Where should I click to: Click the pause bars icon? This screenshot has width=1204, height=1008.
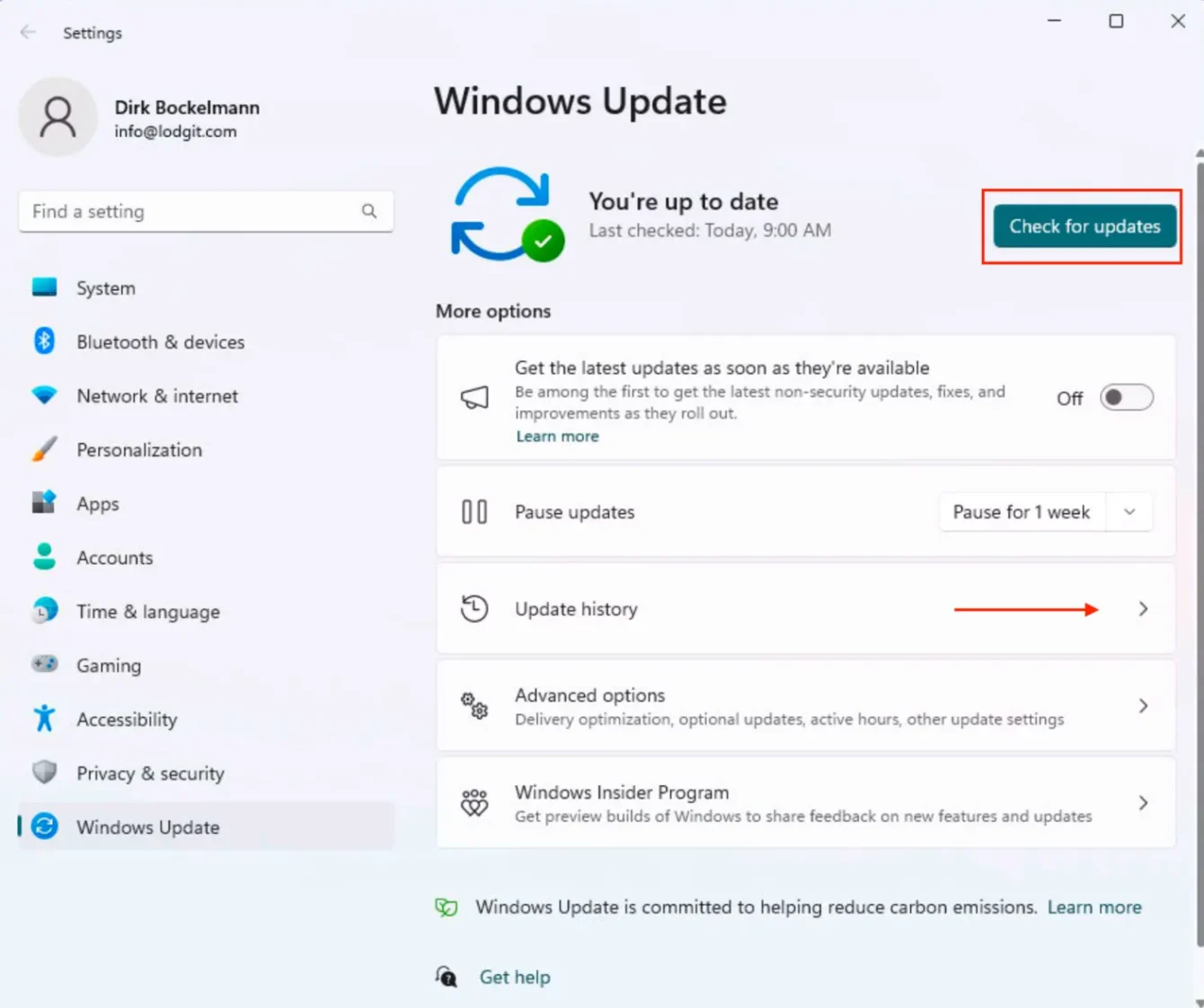click(474, 512)
